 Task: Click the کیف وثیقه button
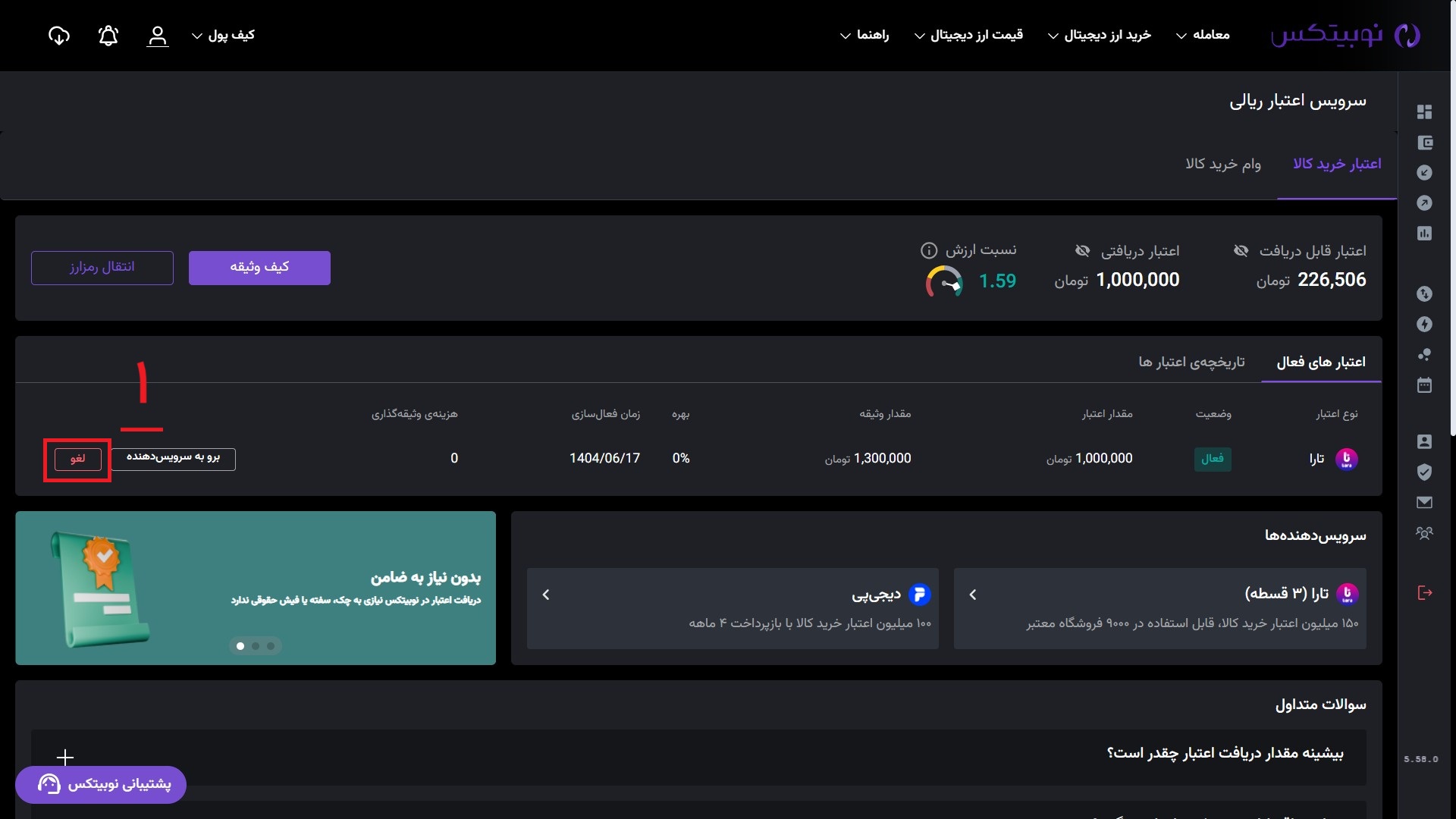(259, 268)
